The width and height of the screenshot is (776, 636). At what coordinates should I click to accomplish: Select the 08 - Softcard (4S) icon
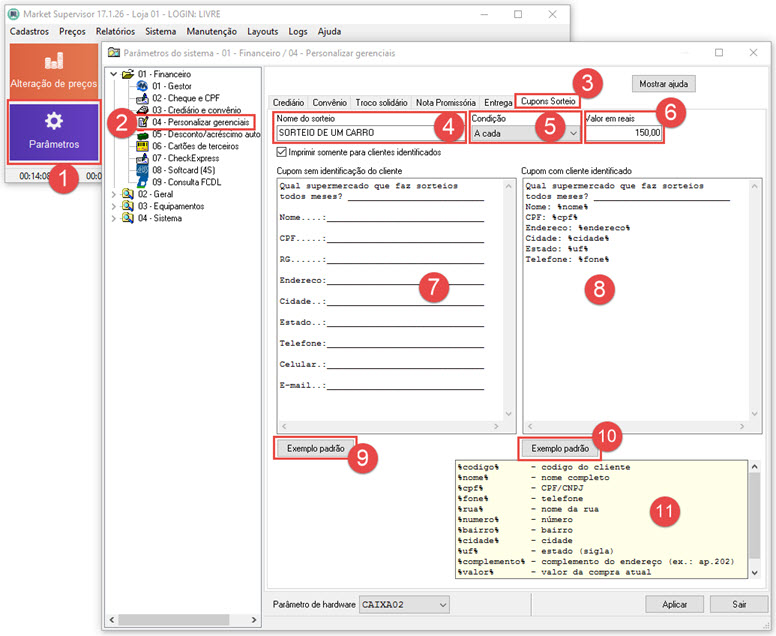coord(143,170)
